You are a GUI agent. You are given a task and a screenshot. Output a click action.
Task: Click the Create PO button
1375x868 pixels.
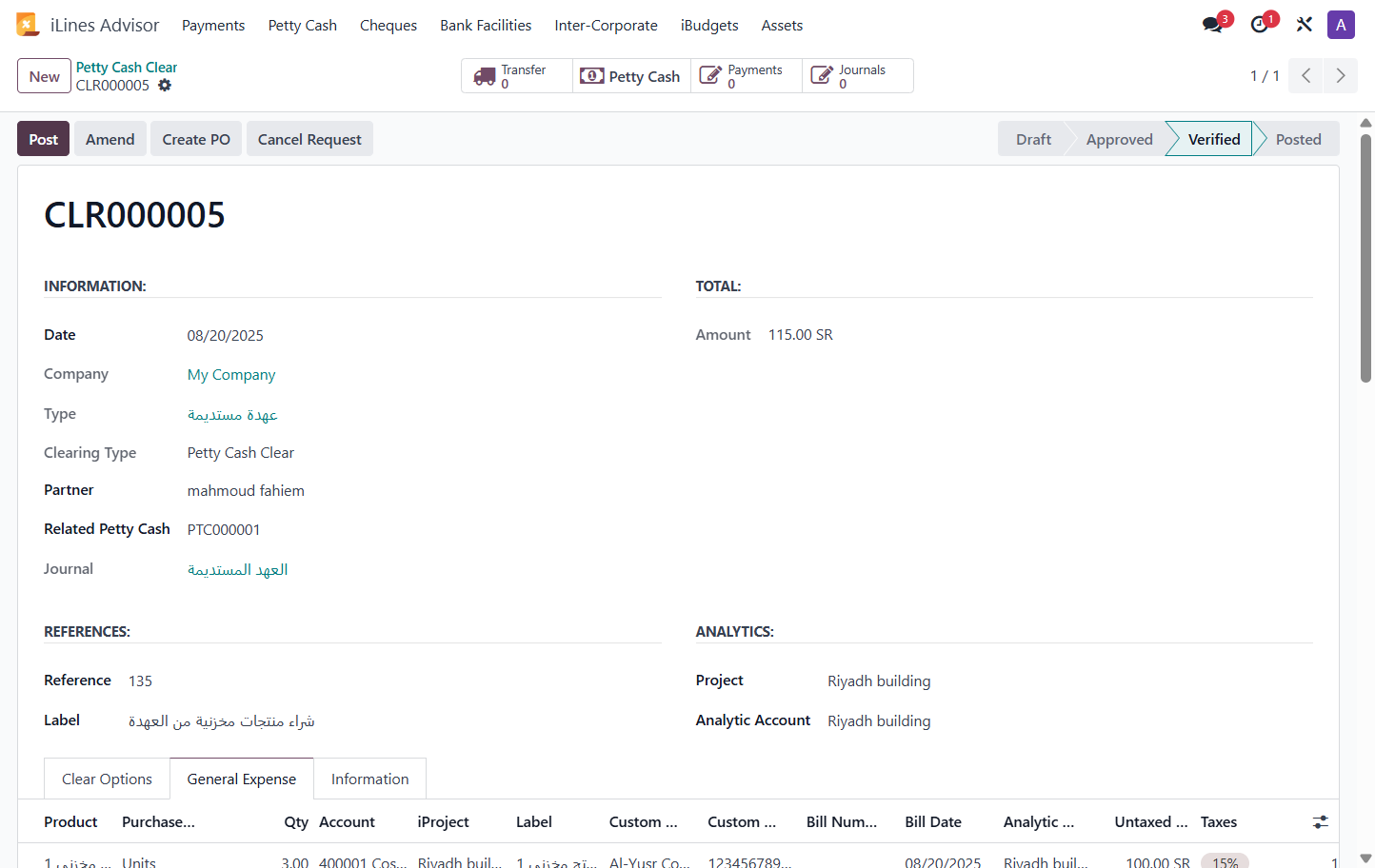[196, 139]
